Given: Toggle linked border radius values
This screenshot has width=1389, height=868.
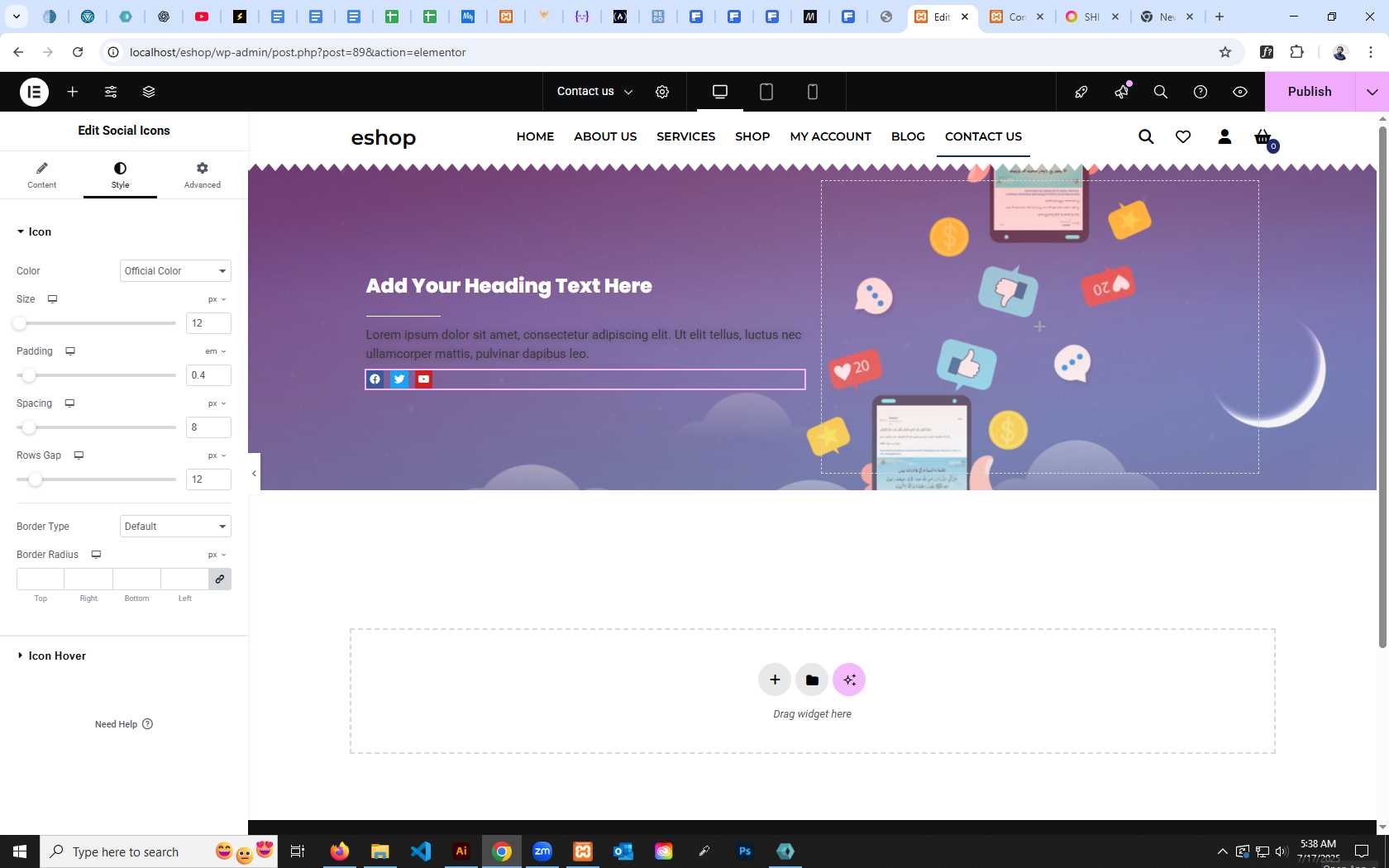Looking at the screenshot, I should pyautogui.click(x=220, y=579).
